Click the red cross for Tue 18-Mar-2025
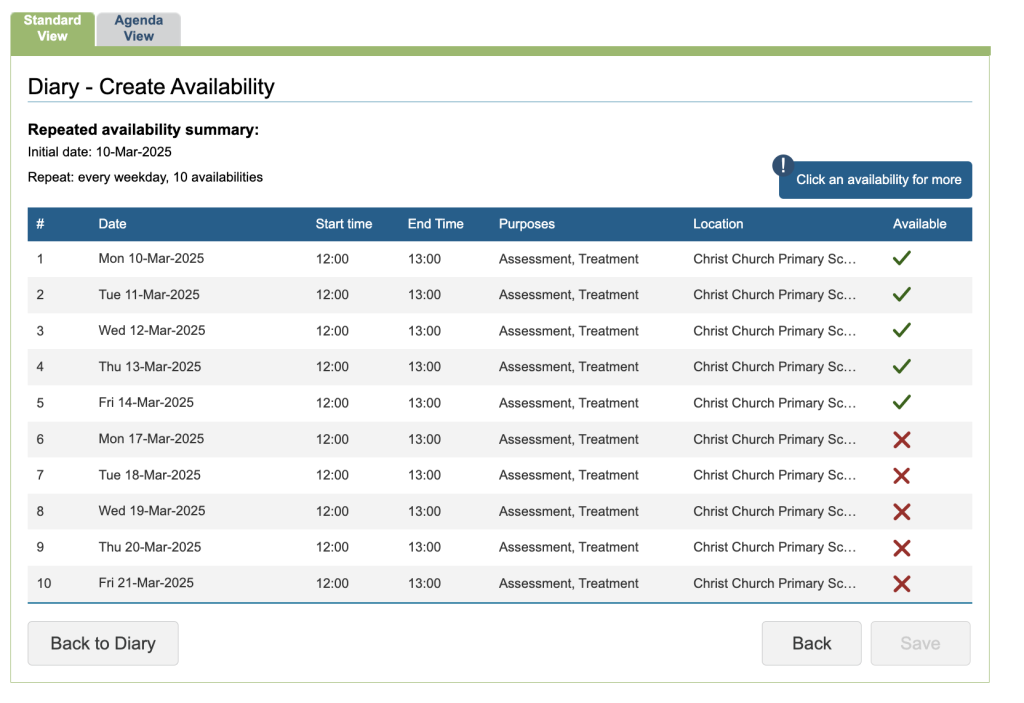1024x703 pixels. [x=901, y=475]
